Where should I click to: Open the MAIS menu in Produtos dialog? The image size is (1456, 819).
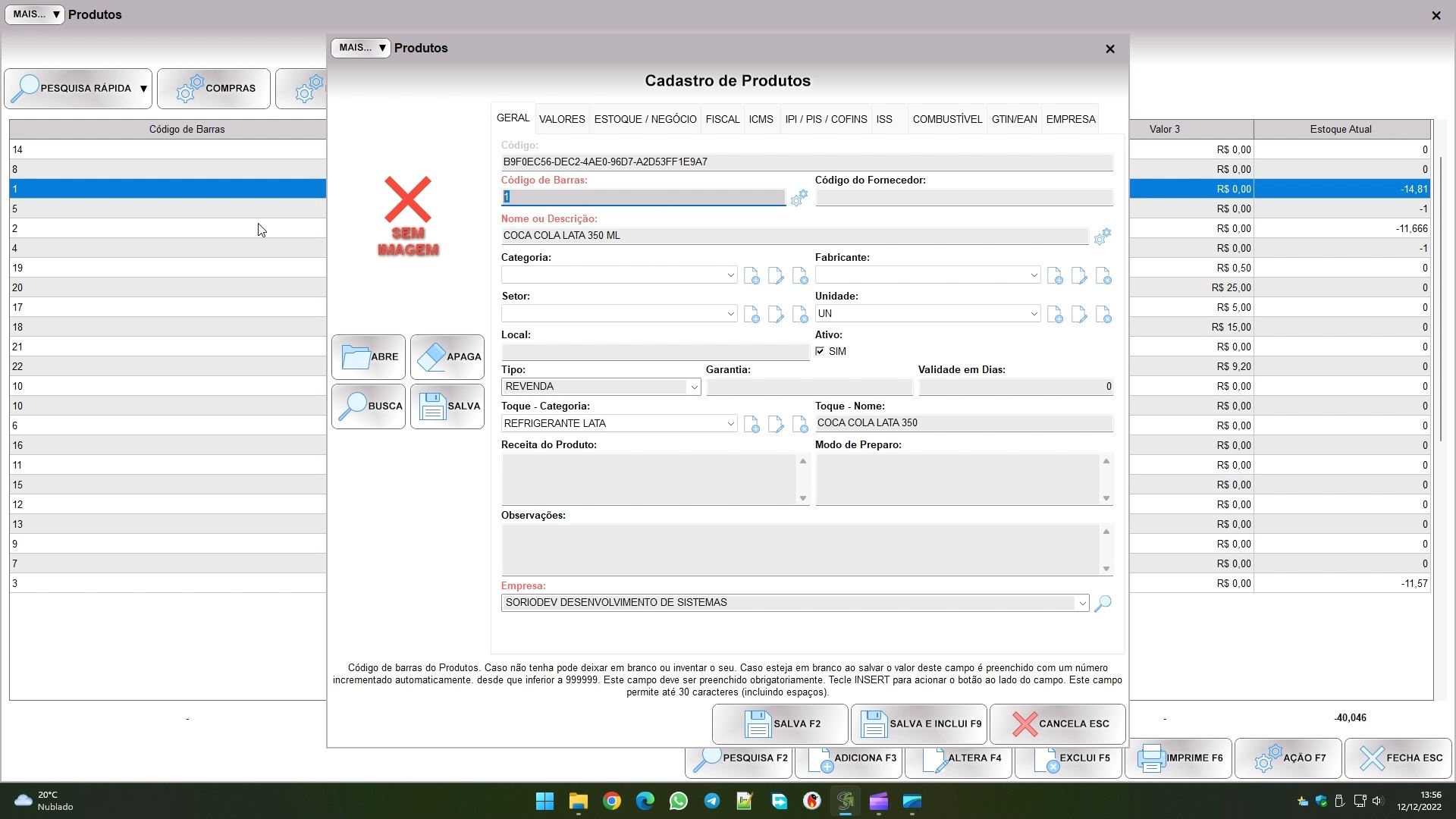(x=360, y=49)
